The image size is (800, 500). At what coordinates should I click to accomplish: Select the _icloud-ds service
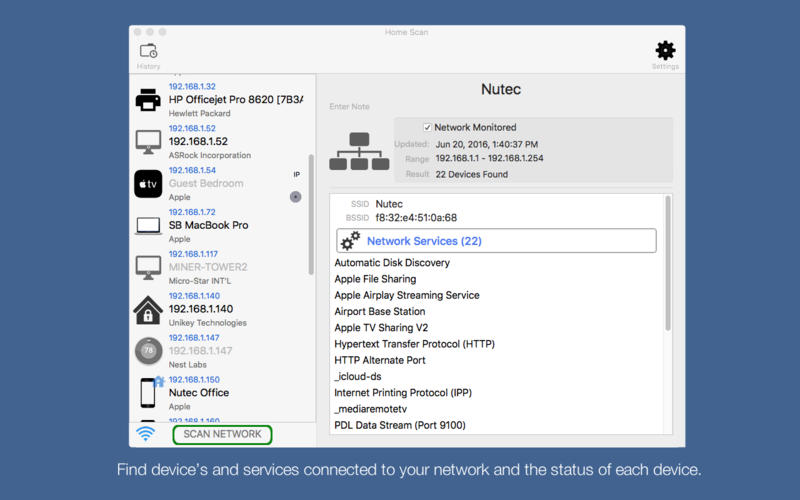[358, 377]
